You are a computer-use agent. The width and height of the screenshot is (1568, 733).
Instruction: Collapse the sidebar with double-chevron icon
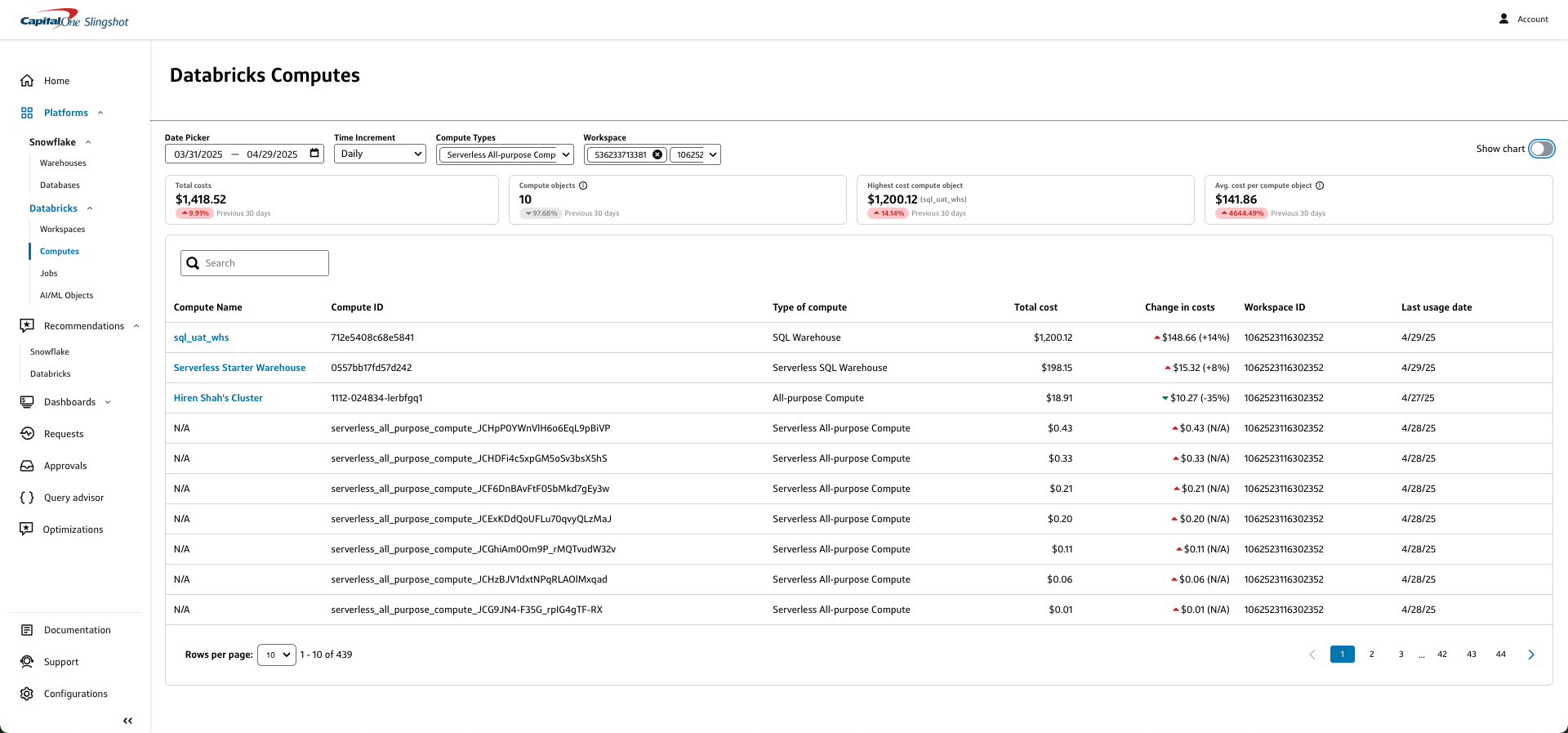point(127,721)
